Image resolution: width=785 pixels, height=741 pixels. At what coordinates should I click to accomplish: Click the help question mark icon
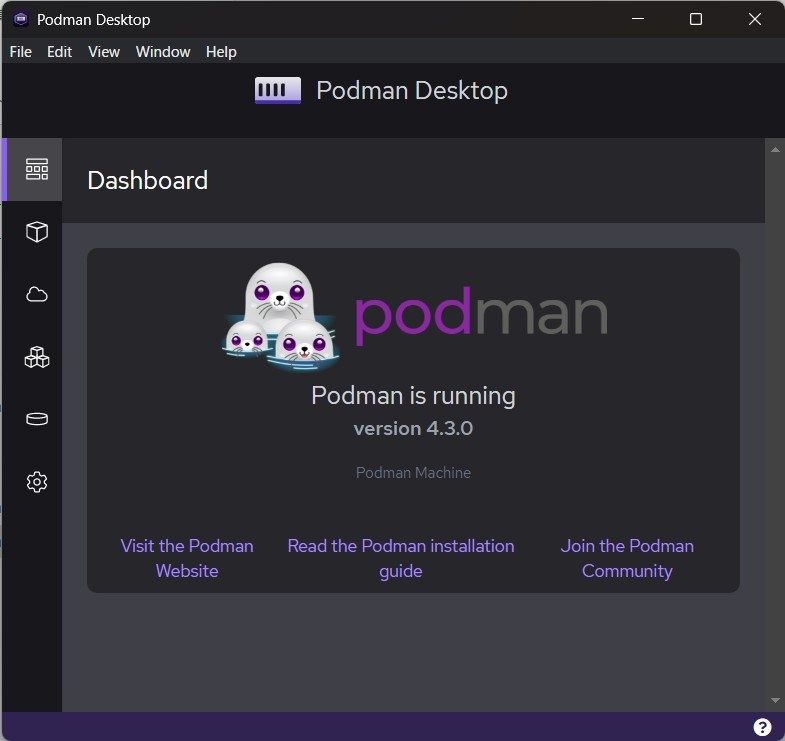tap(762, 727)
